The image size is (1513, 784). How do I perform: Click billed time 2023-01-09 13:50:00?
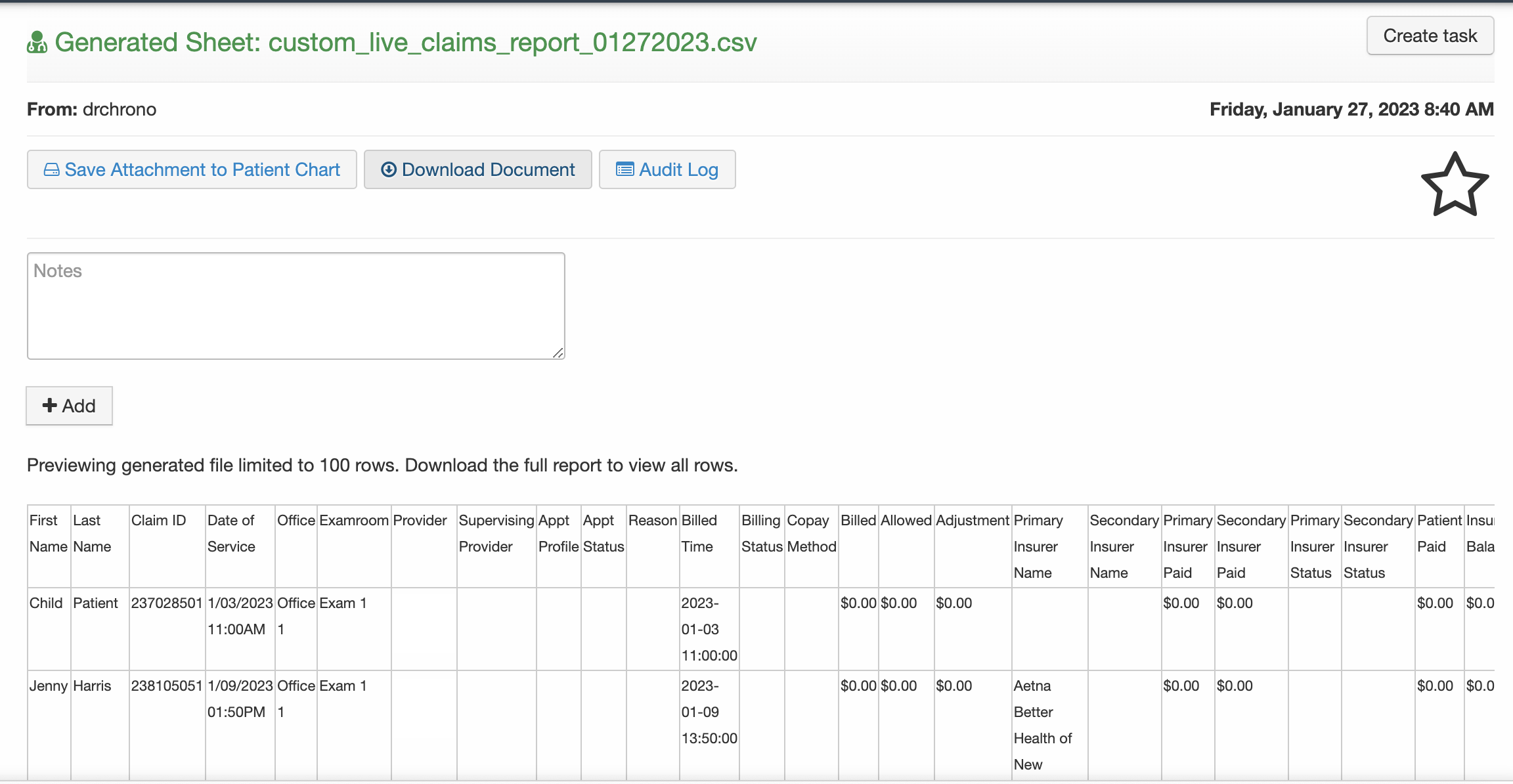[x=709, y=726]
